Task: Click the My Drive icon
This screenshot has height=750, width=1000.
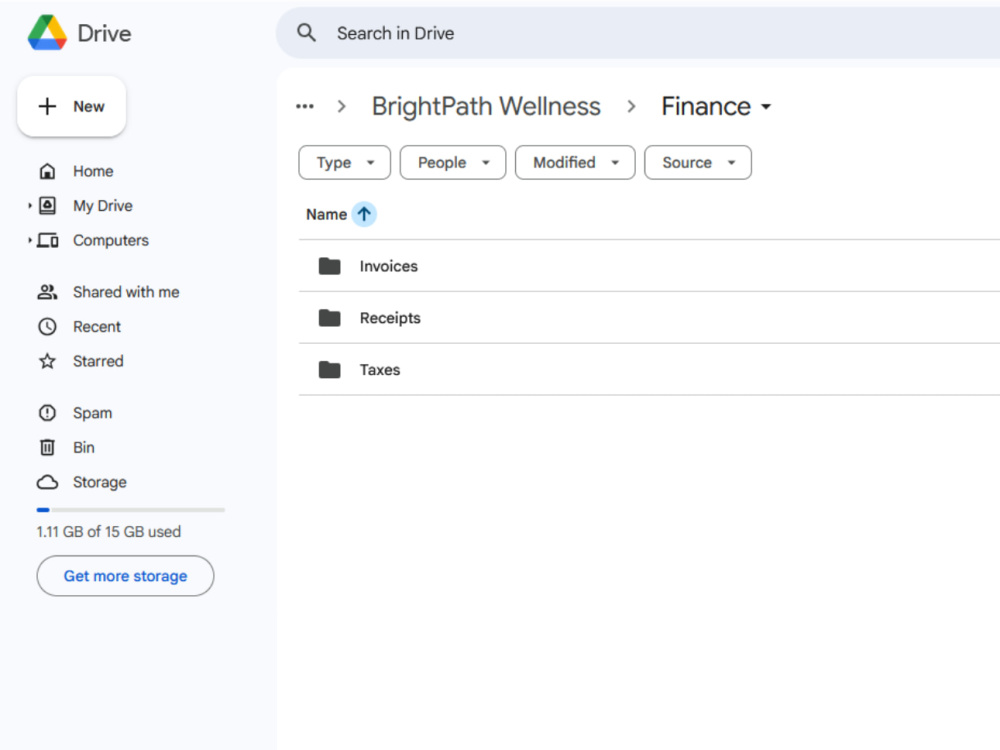Action: point(47,205)
